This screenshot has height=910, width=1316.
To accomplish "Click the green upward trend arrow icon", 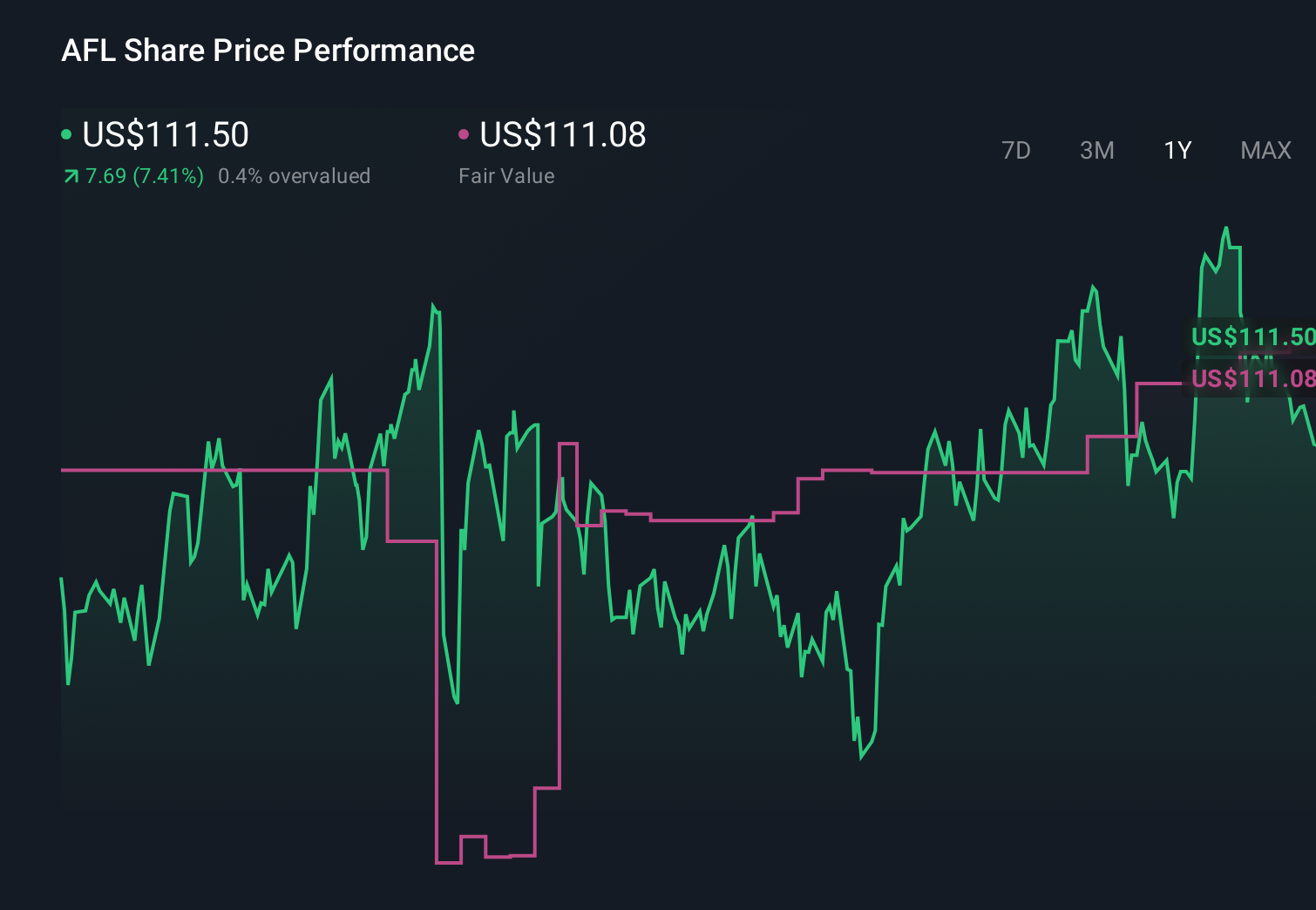I will tap(70, 175).
